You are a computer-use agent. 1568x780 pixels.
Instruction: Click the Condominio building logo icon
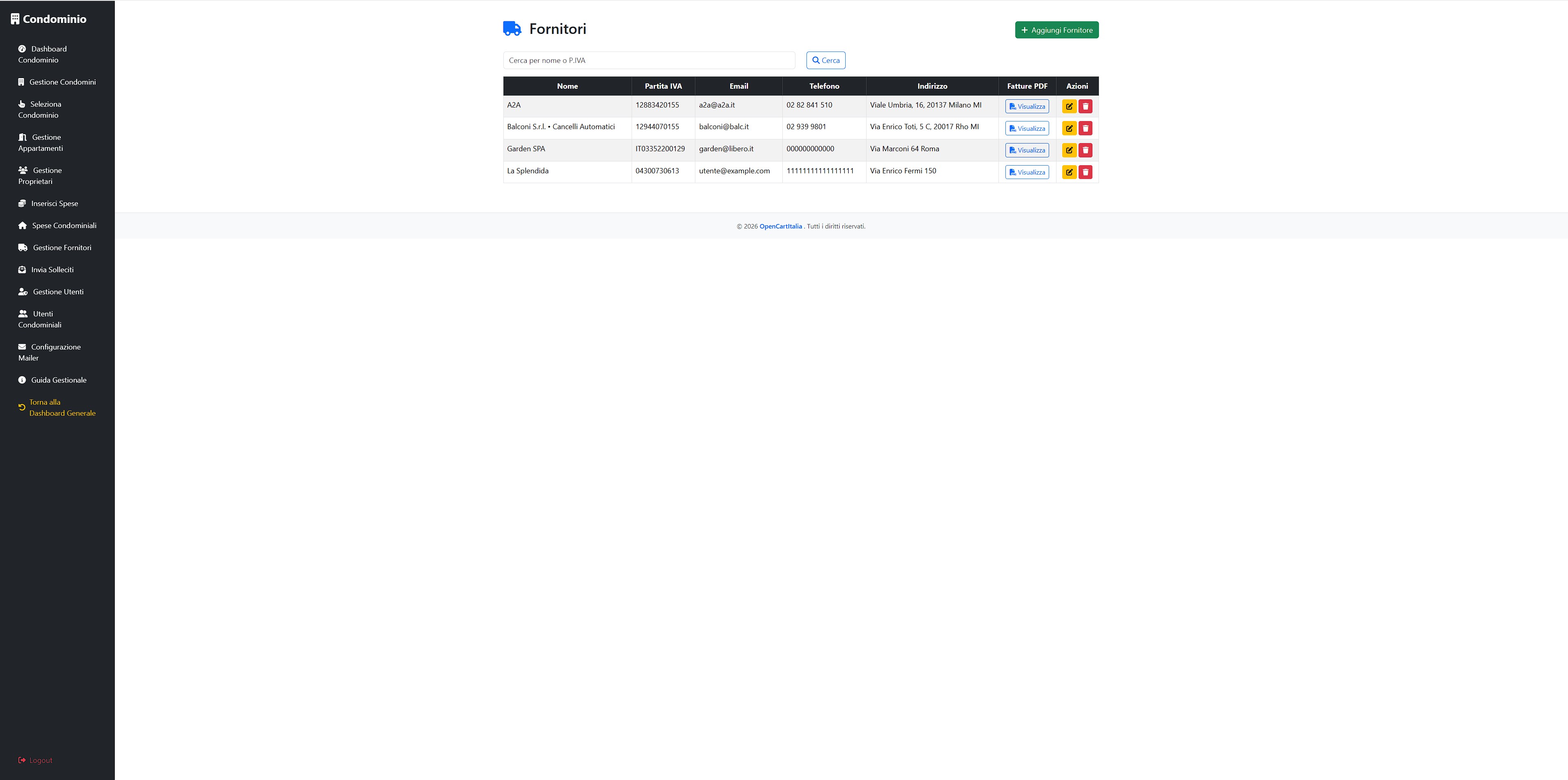pyautogui.click(x=15, y=19)
